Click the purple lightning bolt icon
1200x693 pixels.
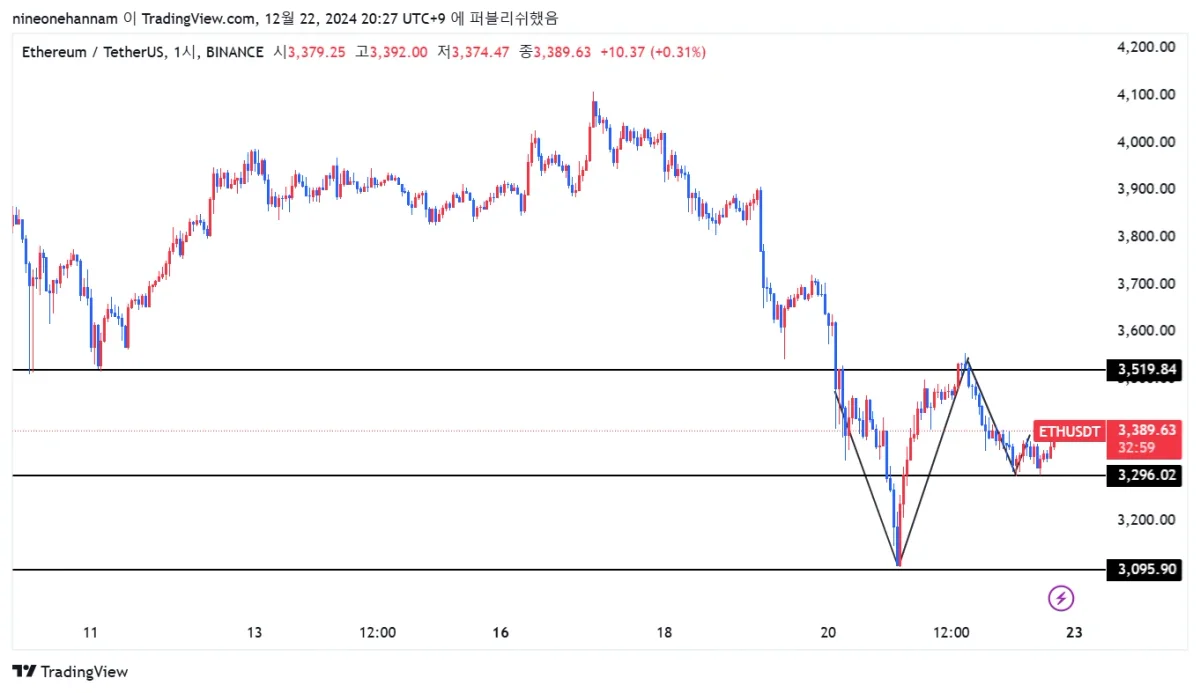point(1061,599)
